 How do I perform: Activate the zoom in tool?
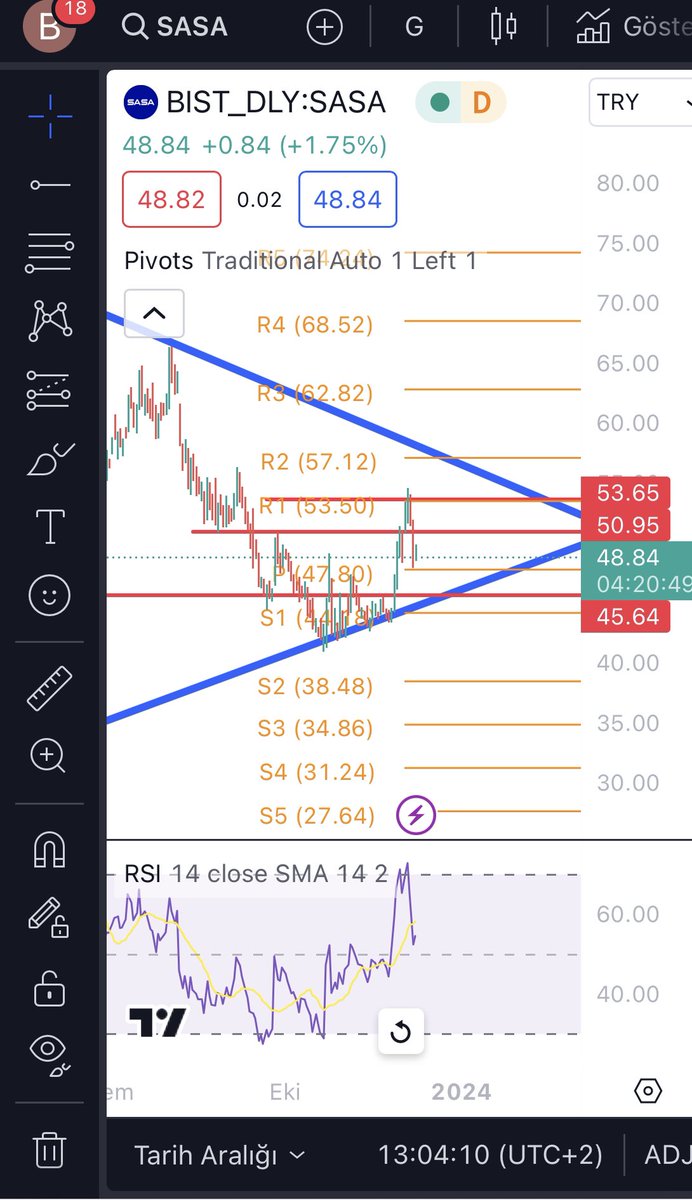click(x=50, y=755)
